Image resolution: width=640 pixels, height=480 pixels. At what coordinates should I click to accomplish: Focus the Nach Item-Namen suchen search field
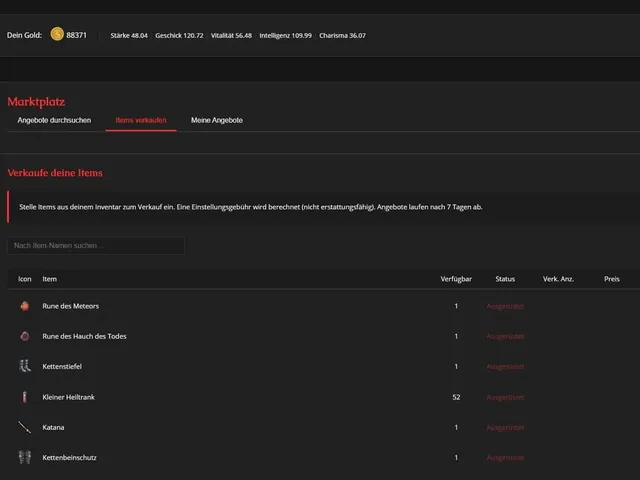coord(96,246)
